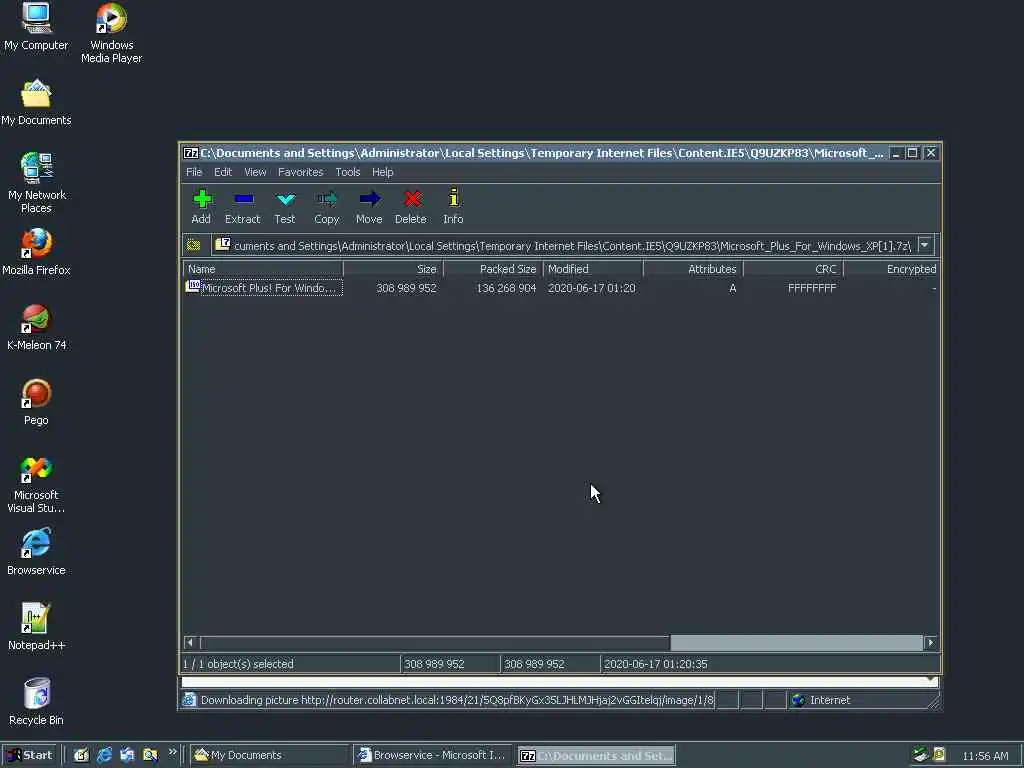1024x768 pixels.
Task: Sort by the Attributes column header
Action: (694, 269)
